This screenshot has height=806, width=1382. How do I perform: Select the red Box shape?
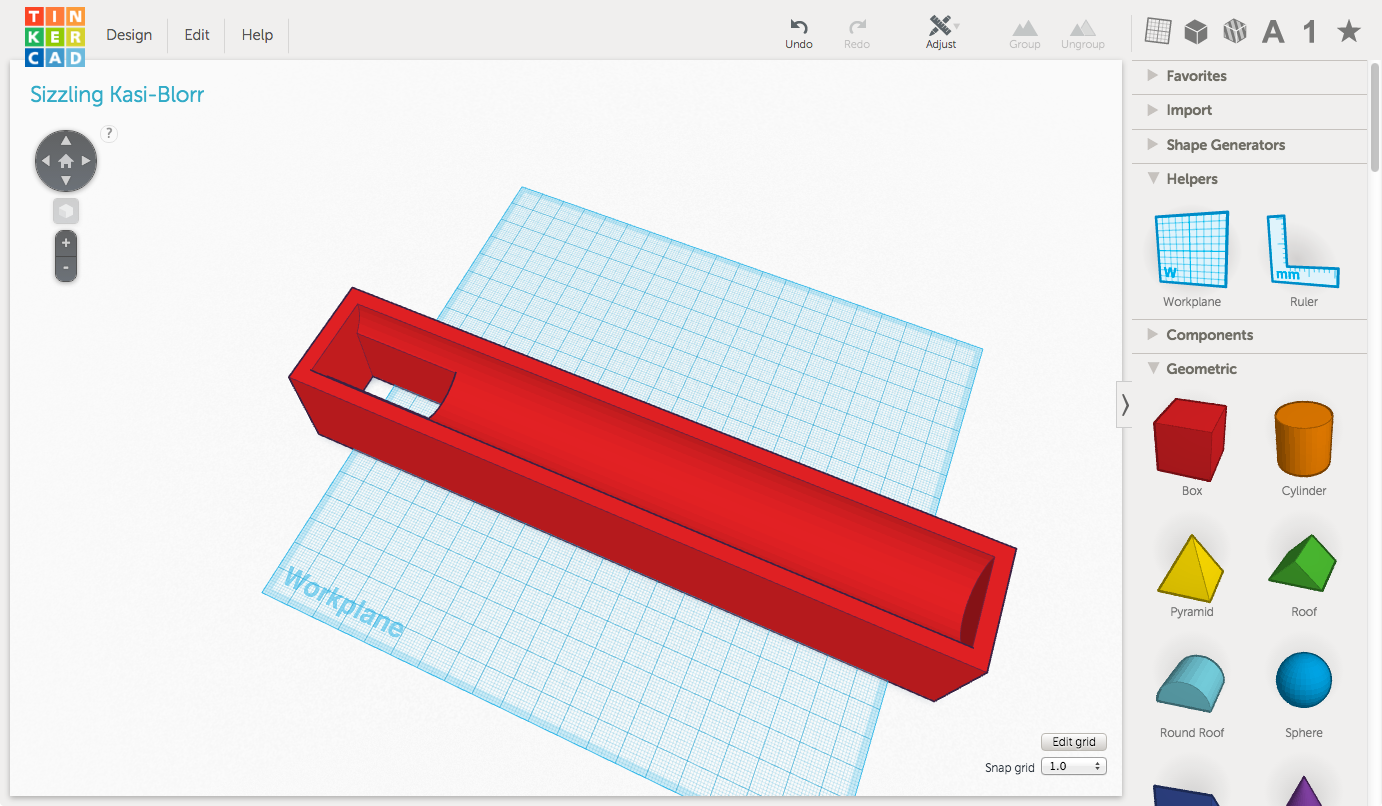coord(1192,447)
